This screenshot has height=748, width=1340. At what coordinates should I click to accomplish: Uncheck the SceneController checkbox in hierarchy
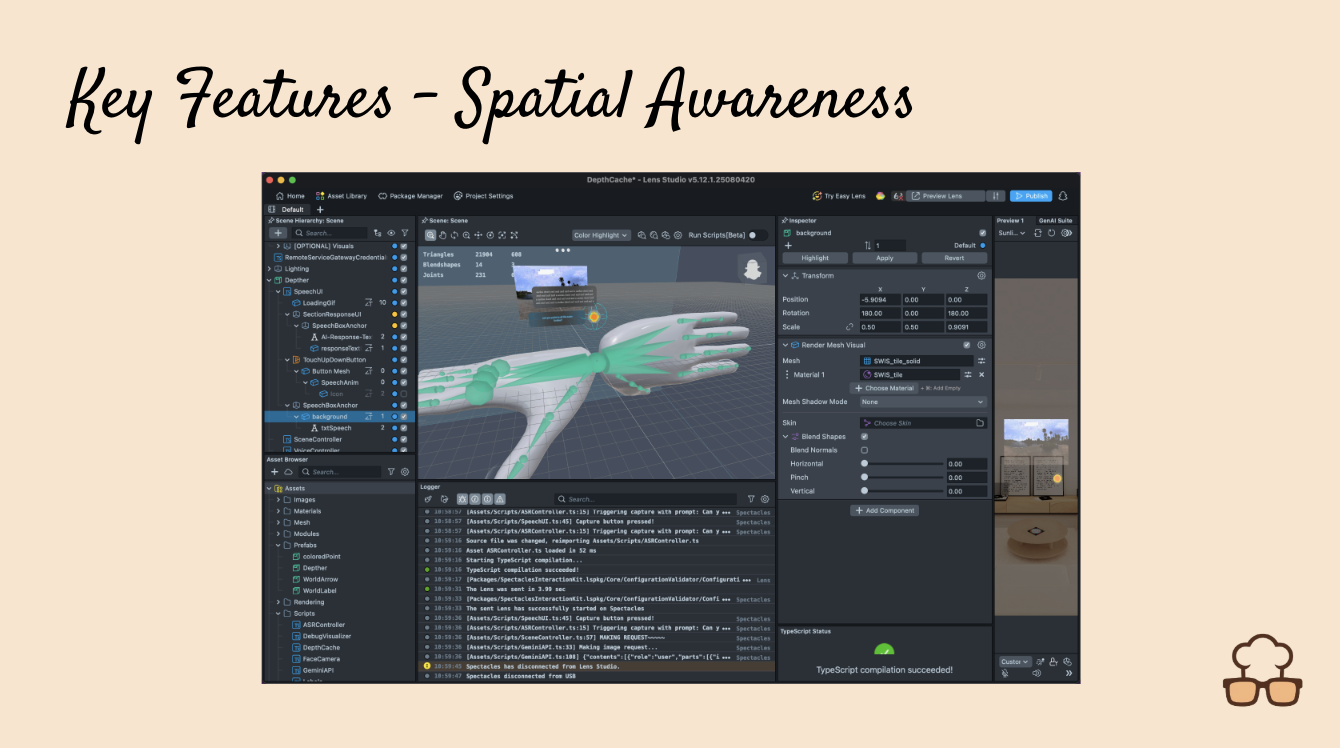tap(404, 439)
